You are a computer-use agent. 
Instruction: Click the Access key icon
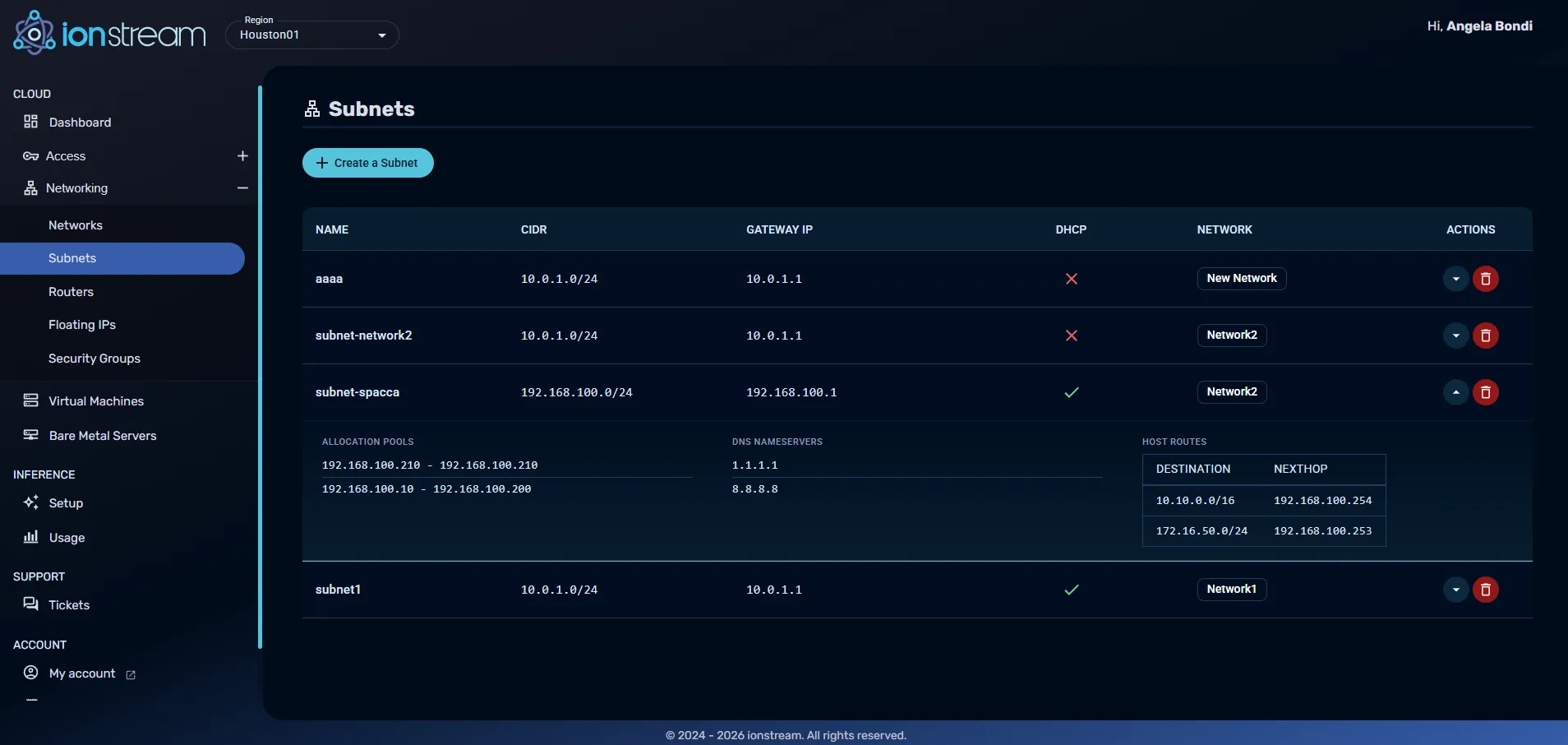pyautogui.click(x=30, y=156)
